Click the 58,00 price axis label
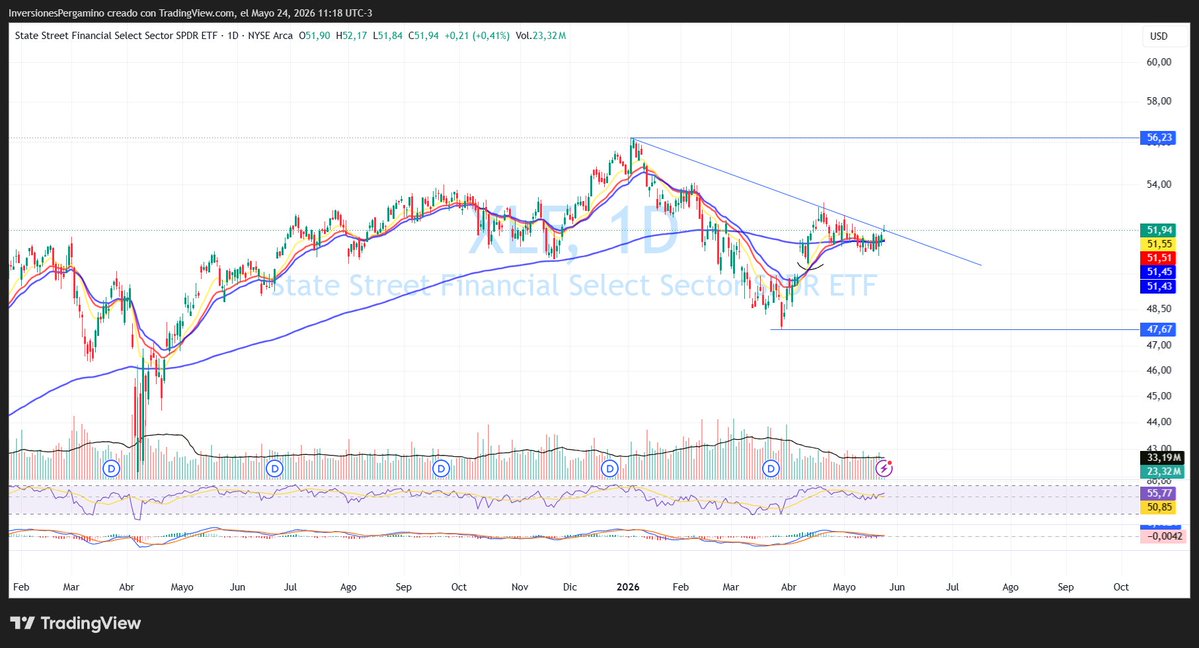 tap(1158, 101)
